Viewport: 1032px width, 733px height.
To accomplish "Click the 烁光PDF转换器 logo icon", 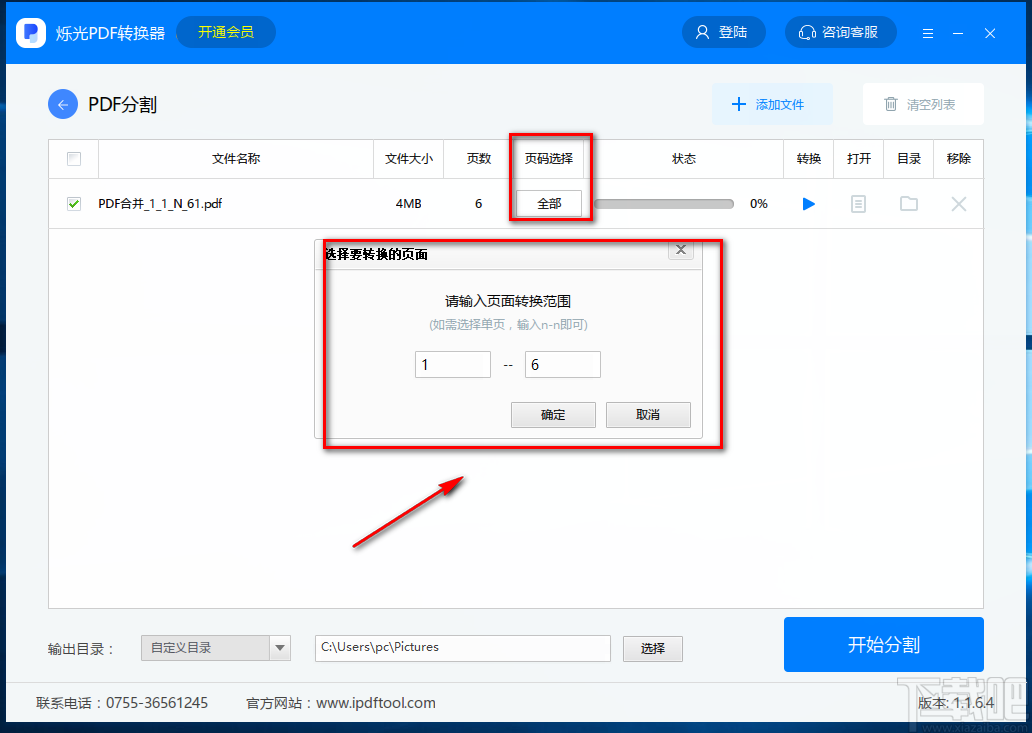I will (x=30, y=31).
